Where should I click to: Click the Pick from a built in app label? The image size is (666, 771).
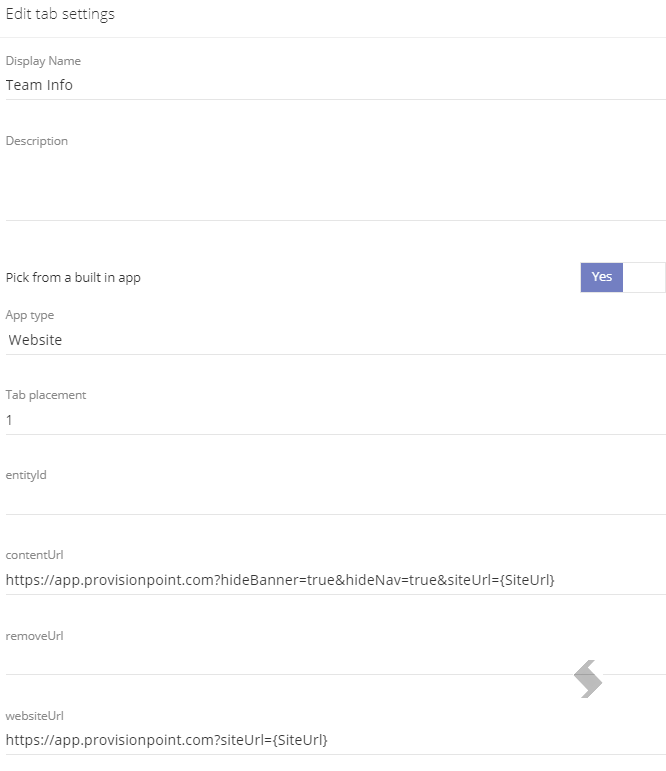(x=73, y=278)
